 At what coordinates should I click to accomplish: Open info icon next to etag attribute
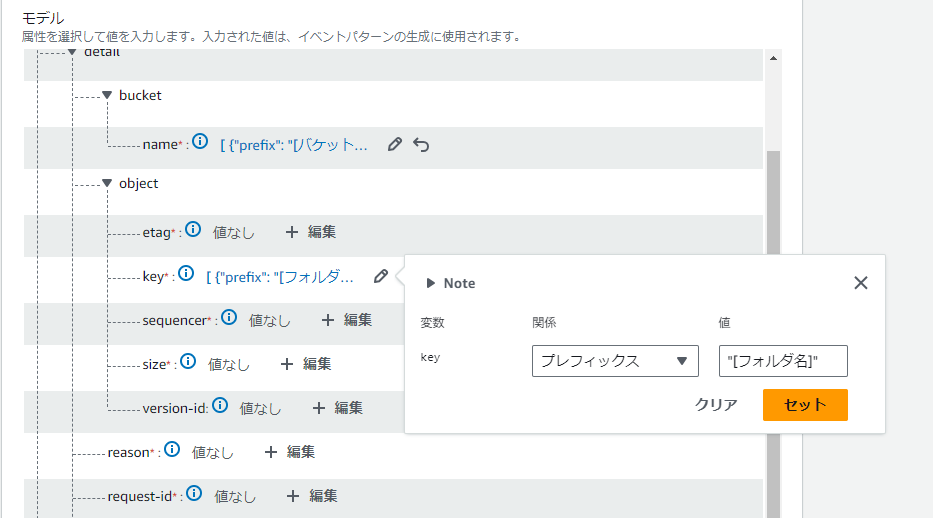(193, 230)
